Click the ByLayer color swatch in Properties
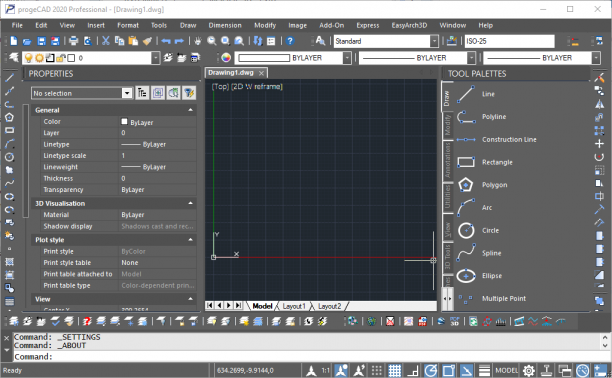 (x=124, y=121)
